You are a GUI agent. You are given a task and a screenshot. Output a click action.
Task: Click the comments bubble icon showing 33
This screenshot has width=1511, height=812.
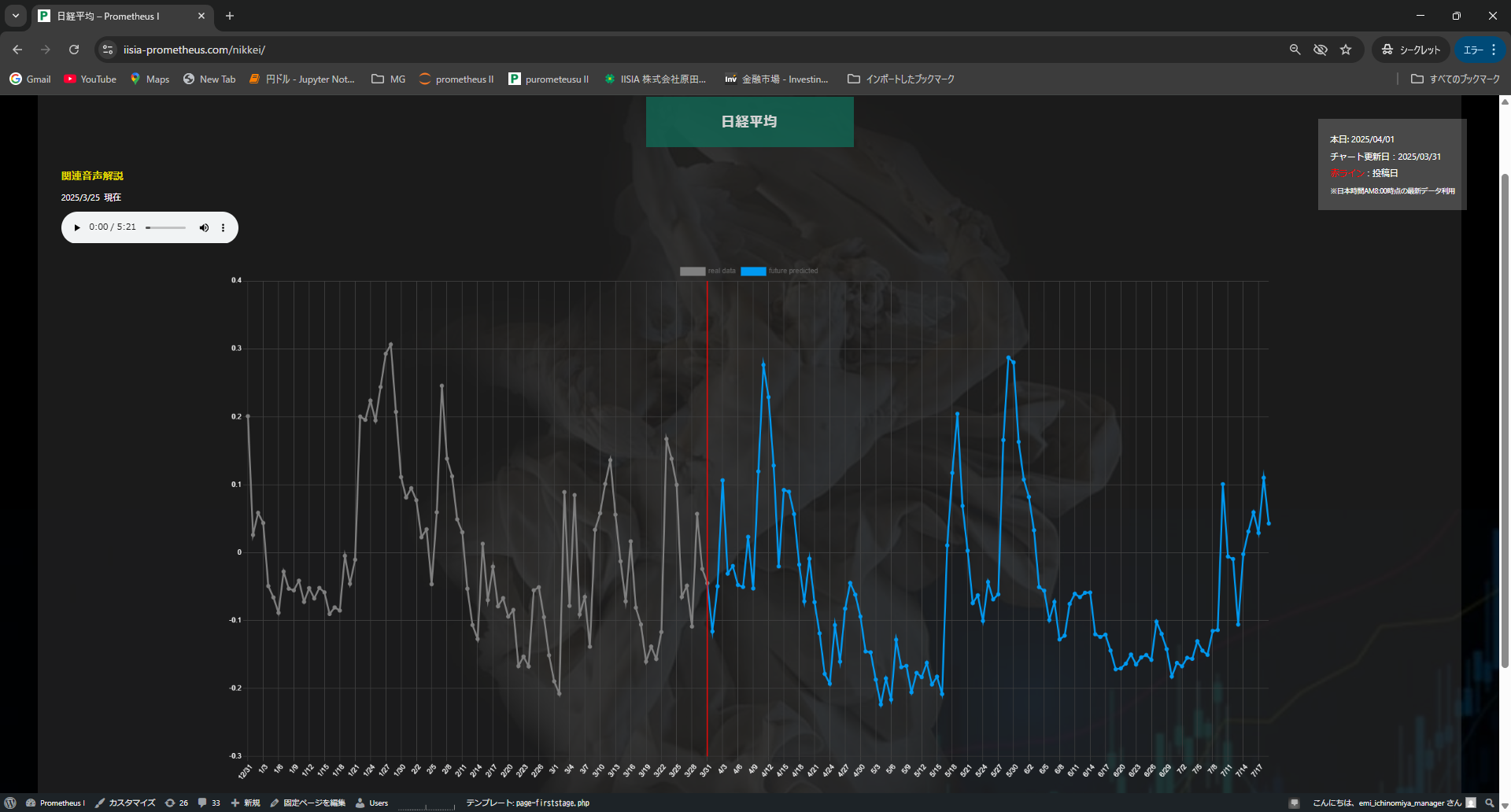tap(209, 803)
